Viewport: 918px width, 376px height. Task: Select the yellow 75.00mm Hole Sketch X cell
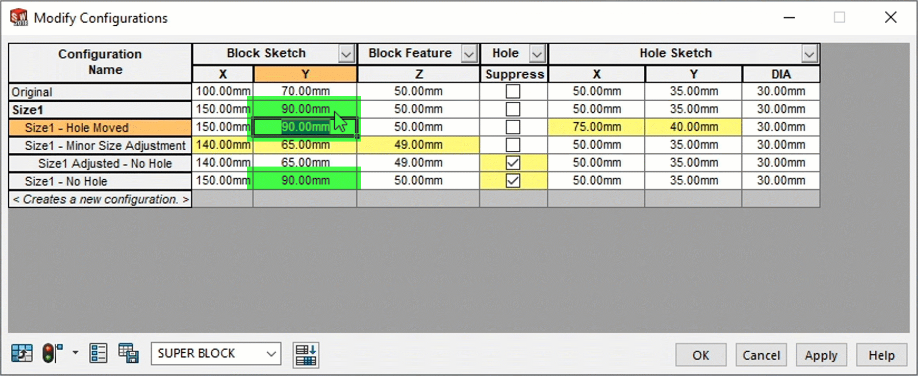(x=597, y=127)
